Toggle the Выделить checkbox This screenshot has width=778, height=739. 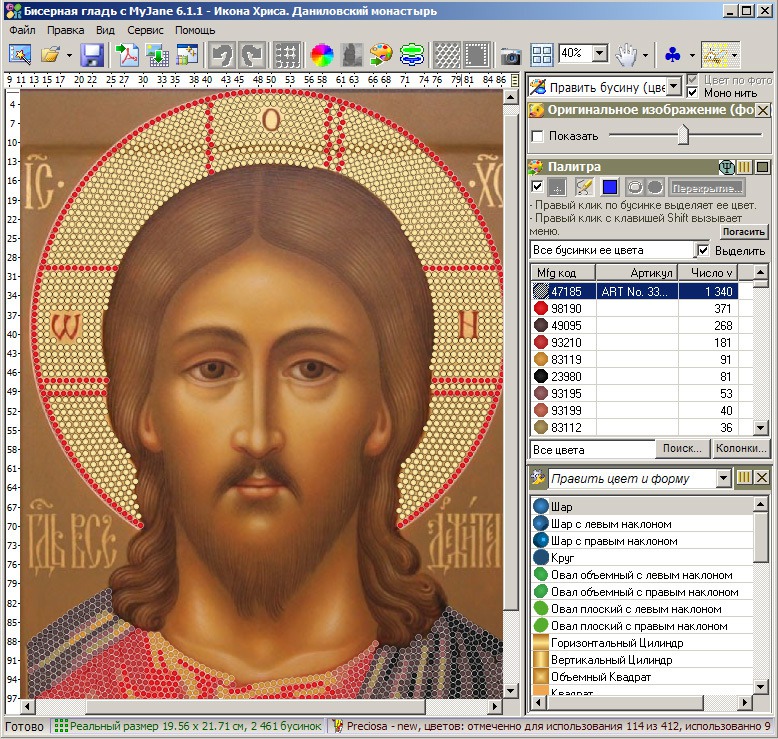[x=702, y=250]
